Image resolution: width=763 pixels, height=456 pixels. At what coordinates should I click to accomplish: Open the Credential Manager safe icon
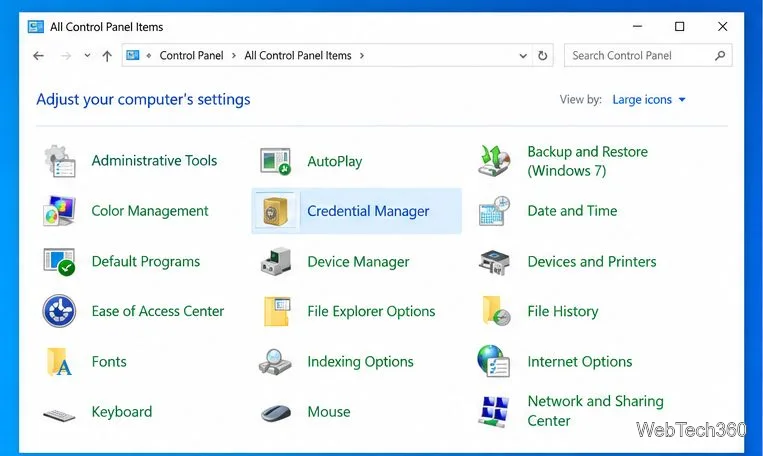(275, 211)
